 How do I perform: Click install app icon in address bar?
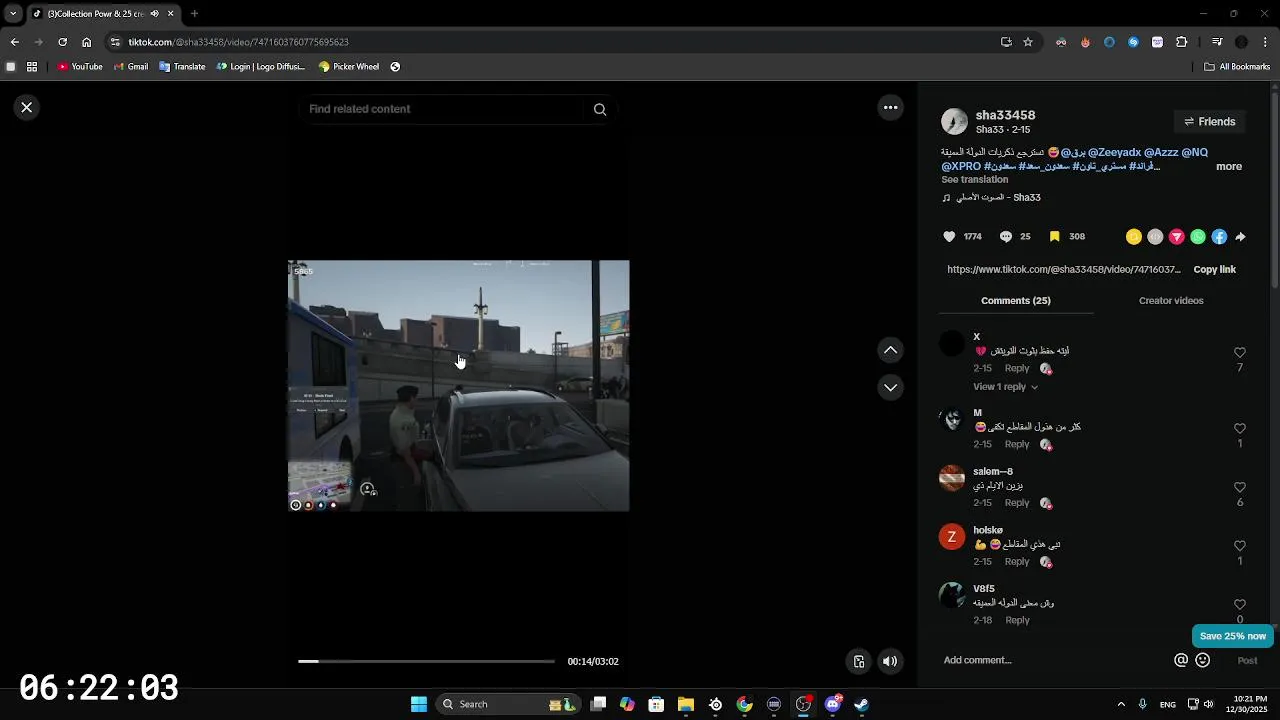[x=1006, y=42]
